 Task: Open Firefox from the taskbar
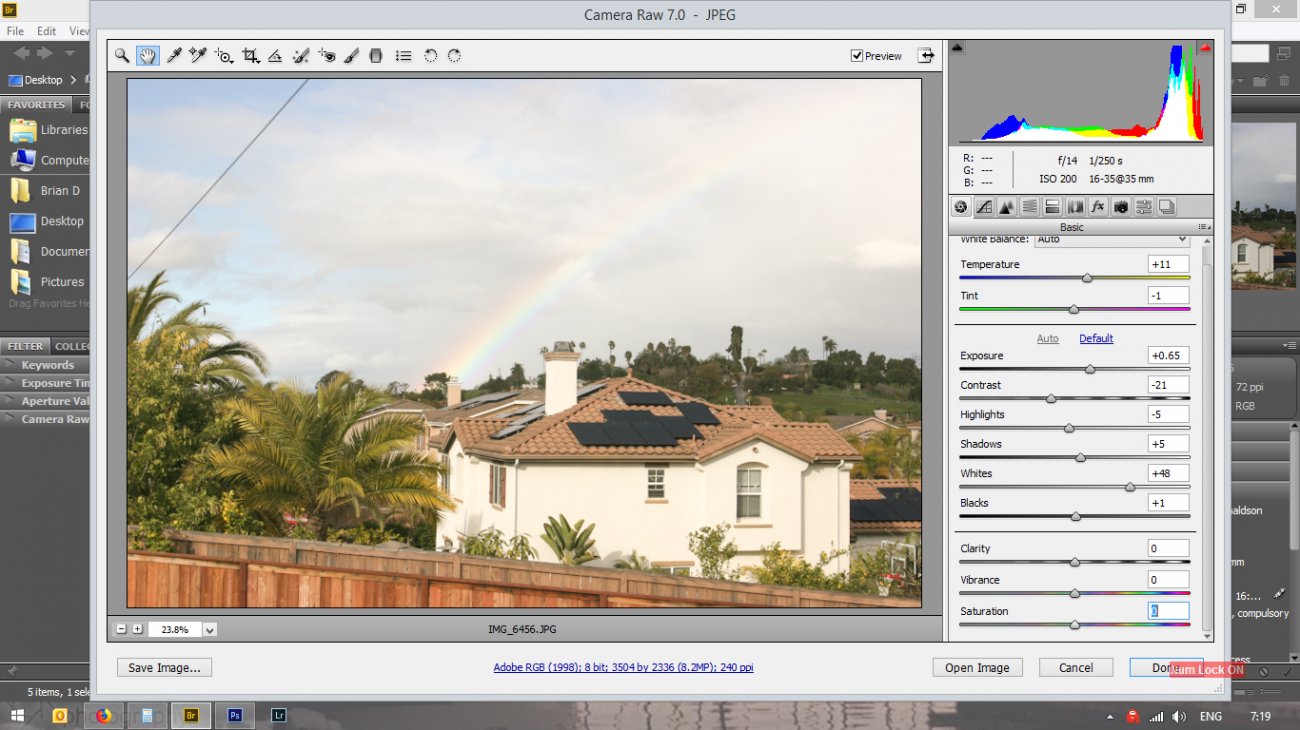[102, 715]
